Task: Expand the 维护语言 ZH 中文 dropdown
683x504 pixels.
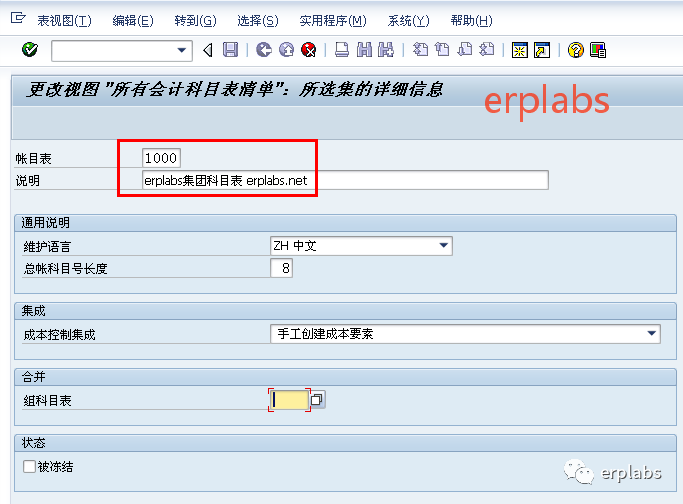Action: click(x=443, y=246)
